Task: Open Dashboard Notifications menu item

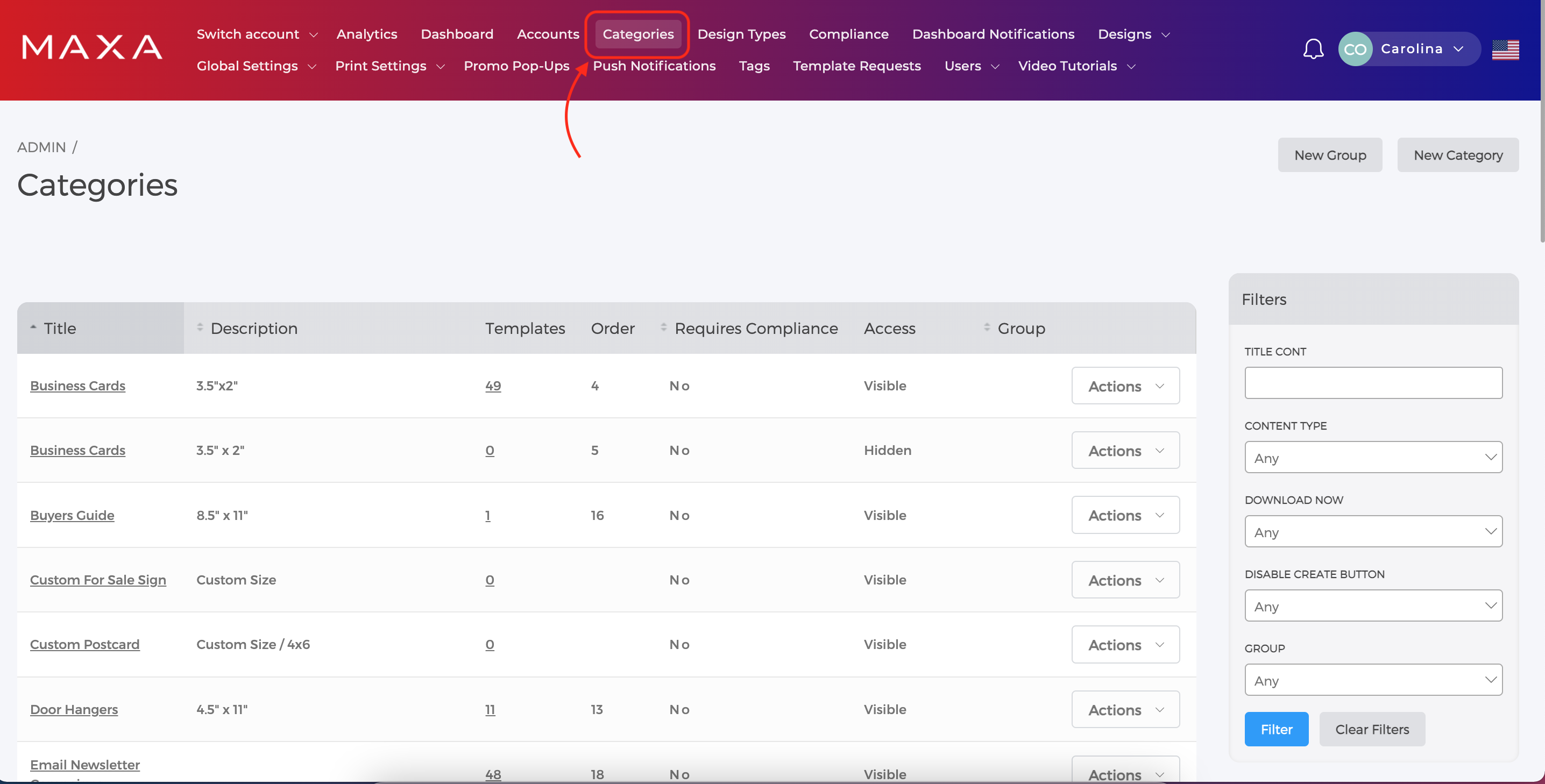Action: [x=993, y=34]
